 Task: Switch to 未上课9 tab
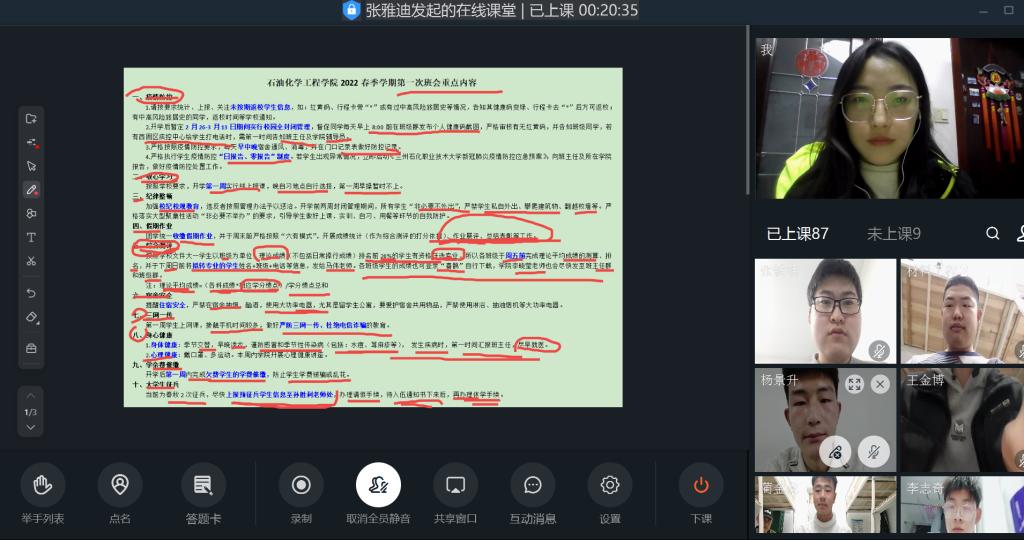click(893, 234)
